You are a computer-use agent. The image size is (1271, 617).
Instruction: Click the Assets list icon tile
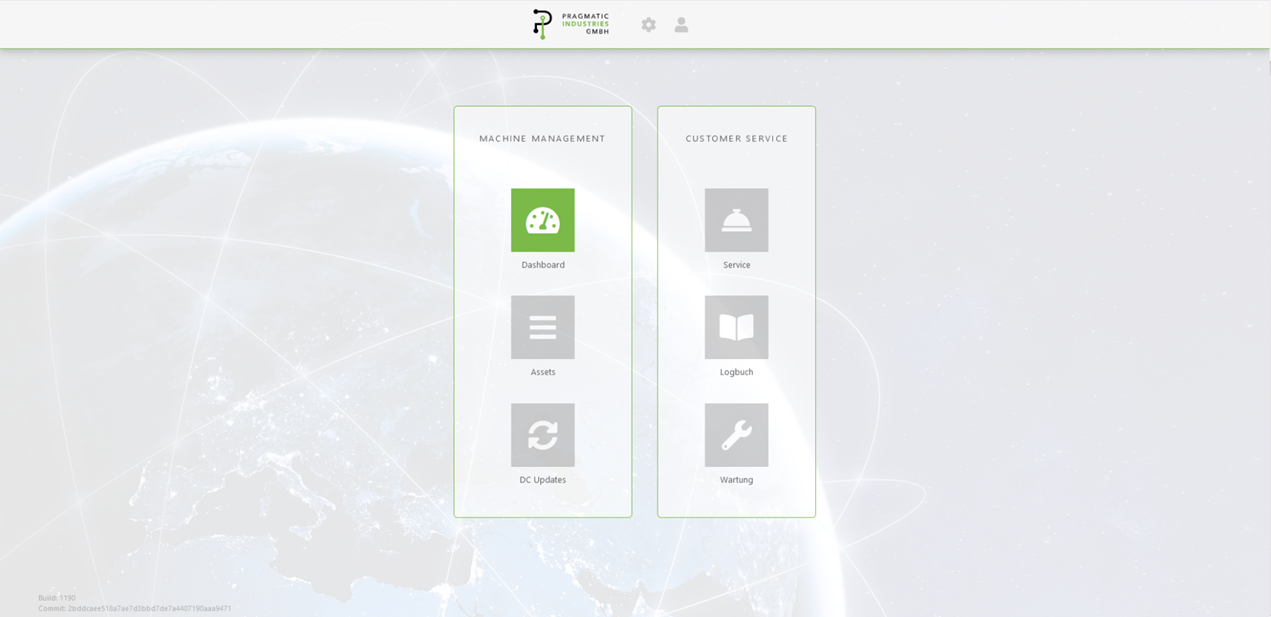pyautogui.click(x=542, y=327)
